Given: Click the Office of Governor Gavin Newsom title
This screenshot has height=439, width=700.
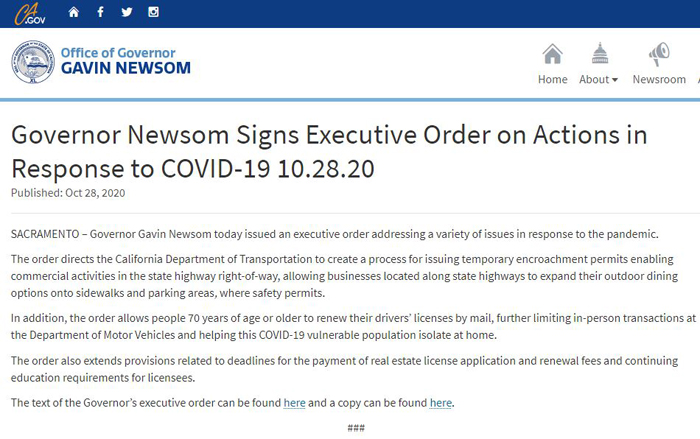Looking at the screenshot, I should point(125,61).
